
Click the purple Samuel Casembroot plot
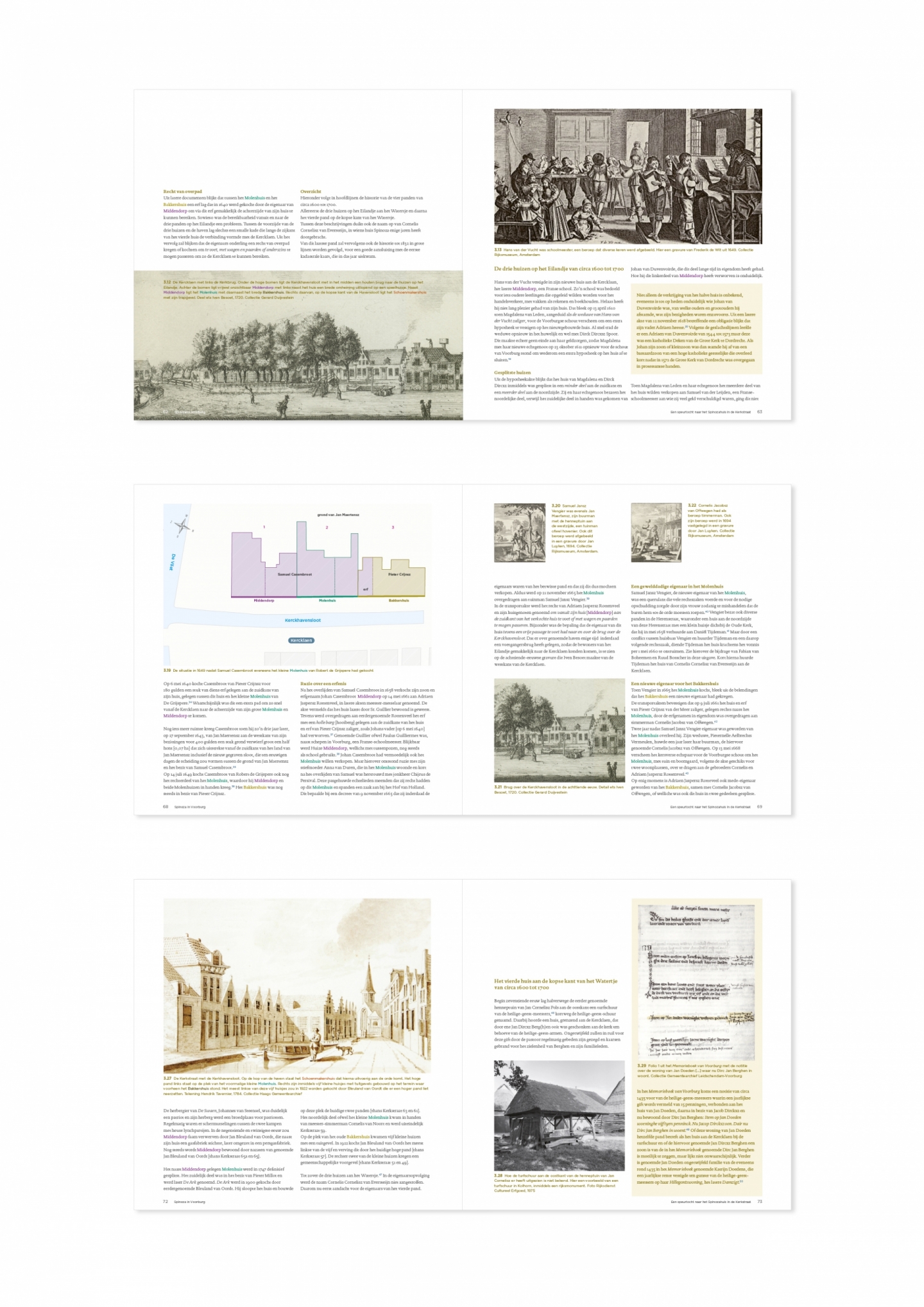point(295,565)
